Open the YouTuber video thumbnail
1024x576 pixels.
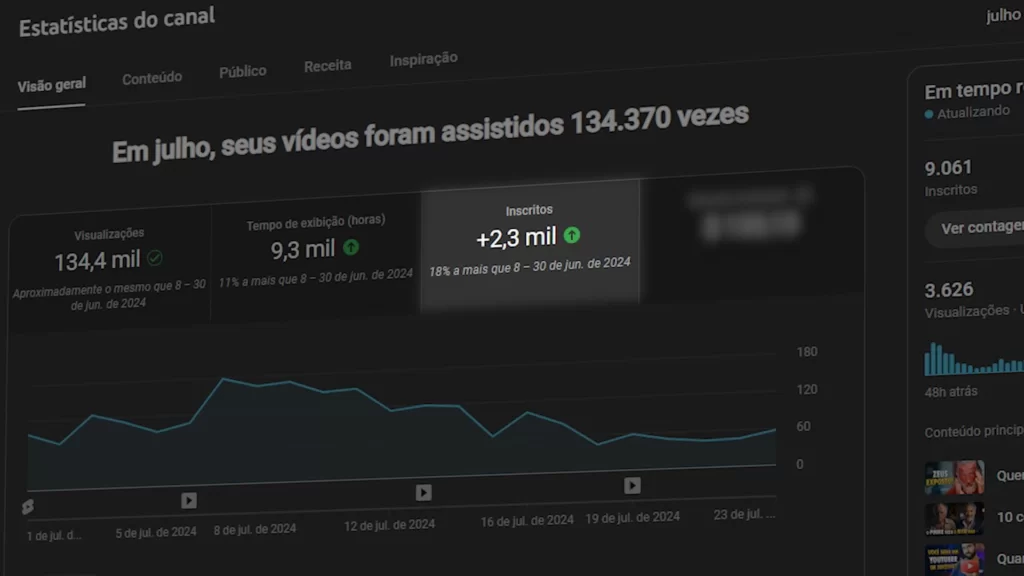954,560
